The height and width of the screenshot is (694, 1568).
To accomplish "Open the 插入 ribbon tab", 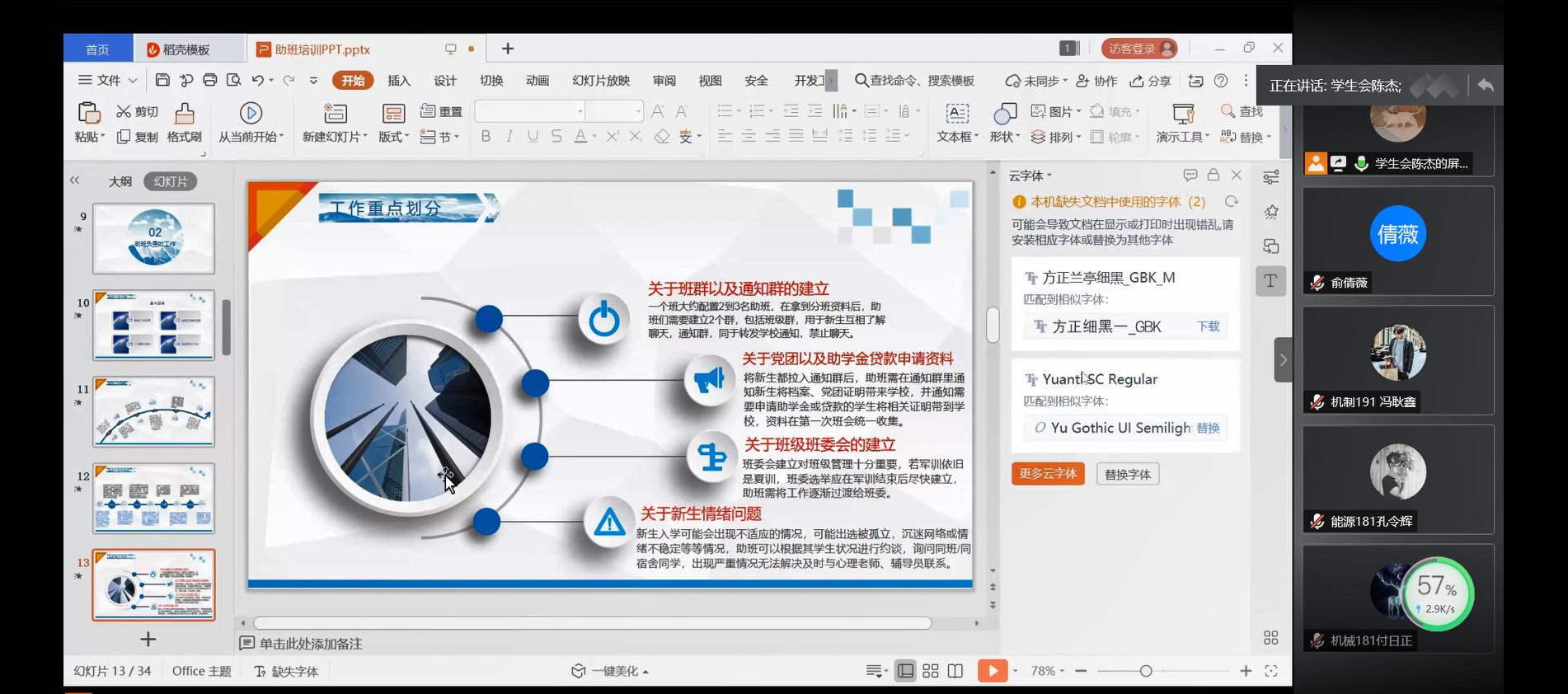I will (399, 80).
